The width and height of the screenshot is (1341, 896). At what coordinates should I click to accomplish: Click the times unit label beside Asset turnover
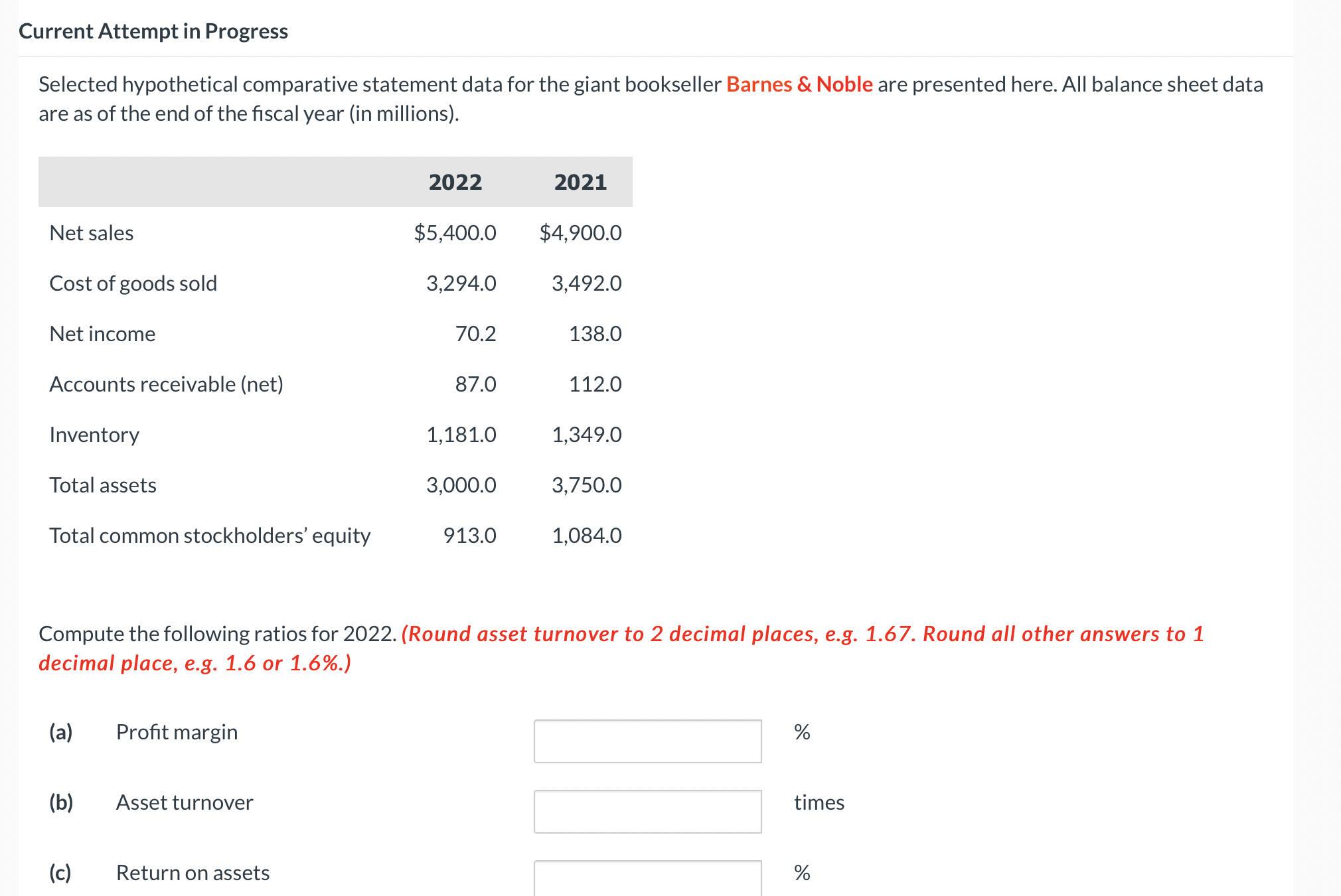pyautogui.click(x=819, y=802)
